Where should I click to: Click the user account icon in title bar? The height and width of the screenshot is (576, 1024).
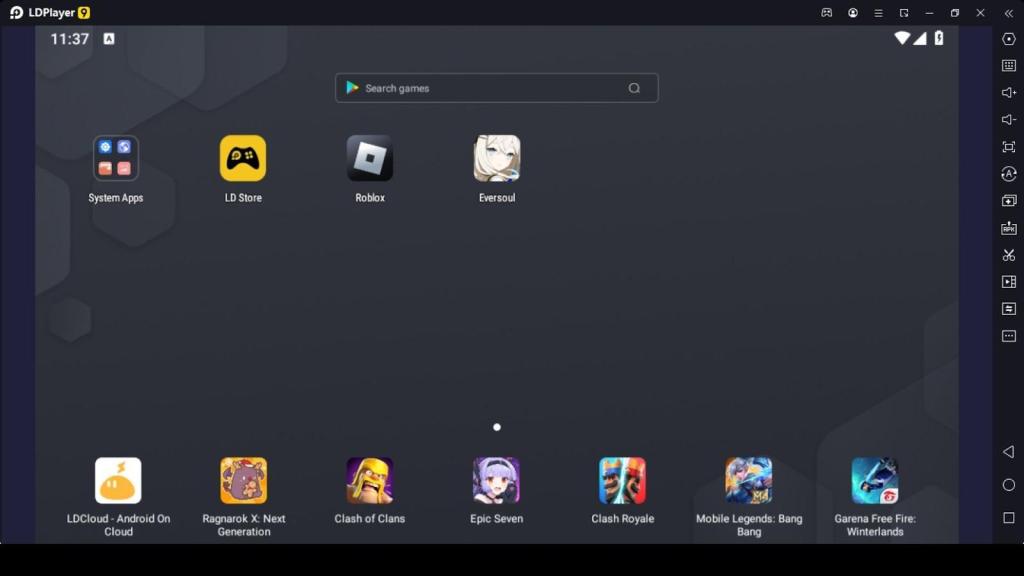853,13
